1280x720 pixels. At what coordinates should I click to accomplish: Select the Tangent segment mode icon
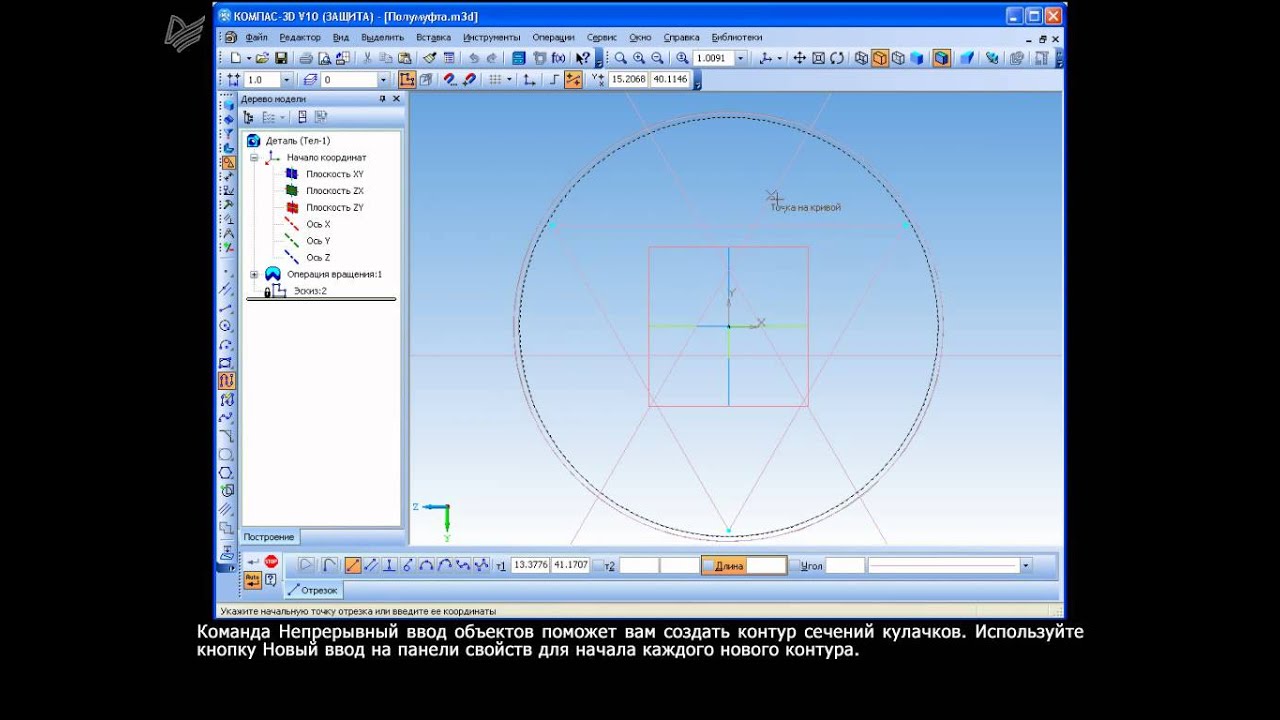tap(407, 565)
